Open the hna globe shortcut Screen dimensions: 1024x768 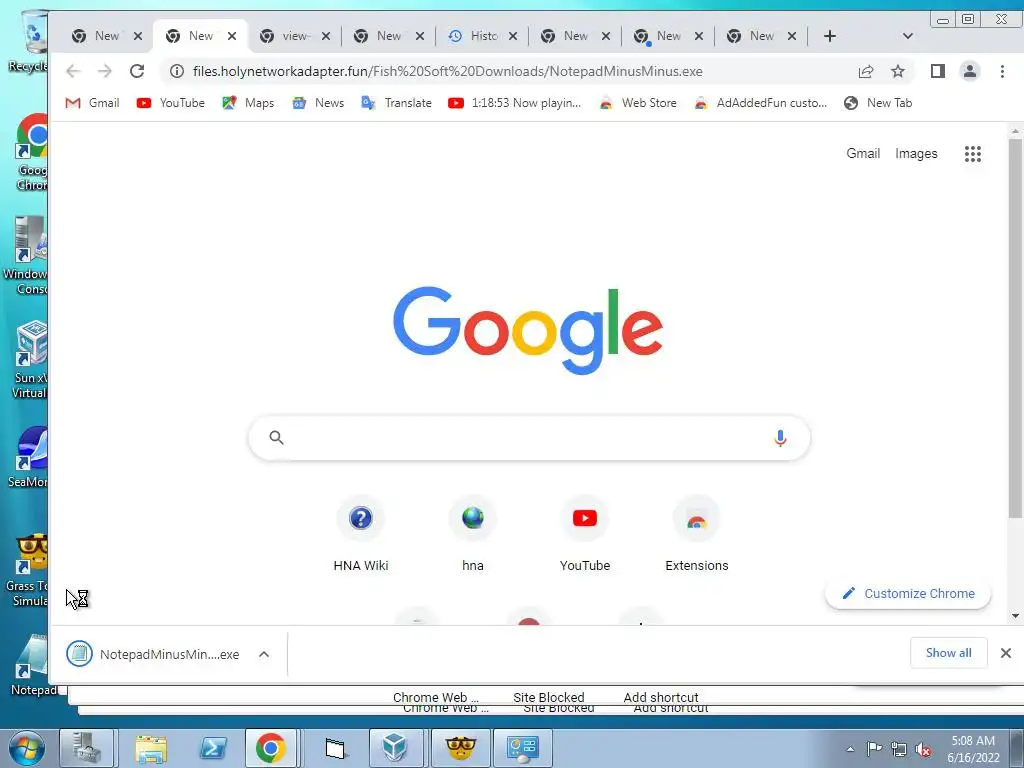click(x=473, y=534)
